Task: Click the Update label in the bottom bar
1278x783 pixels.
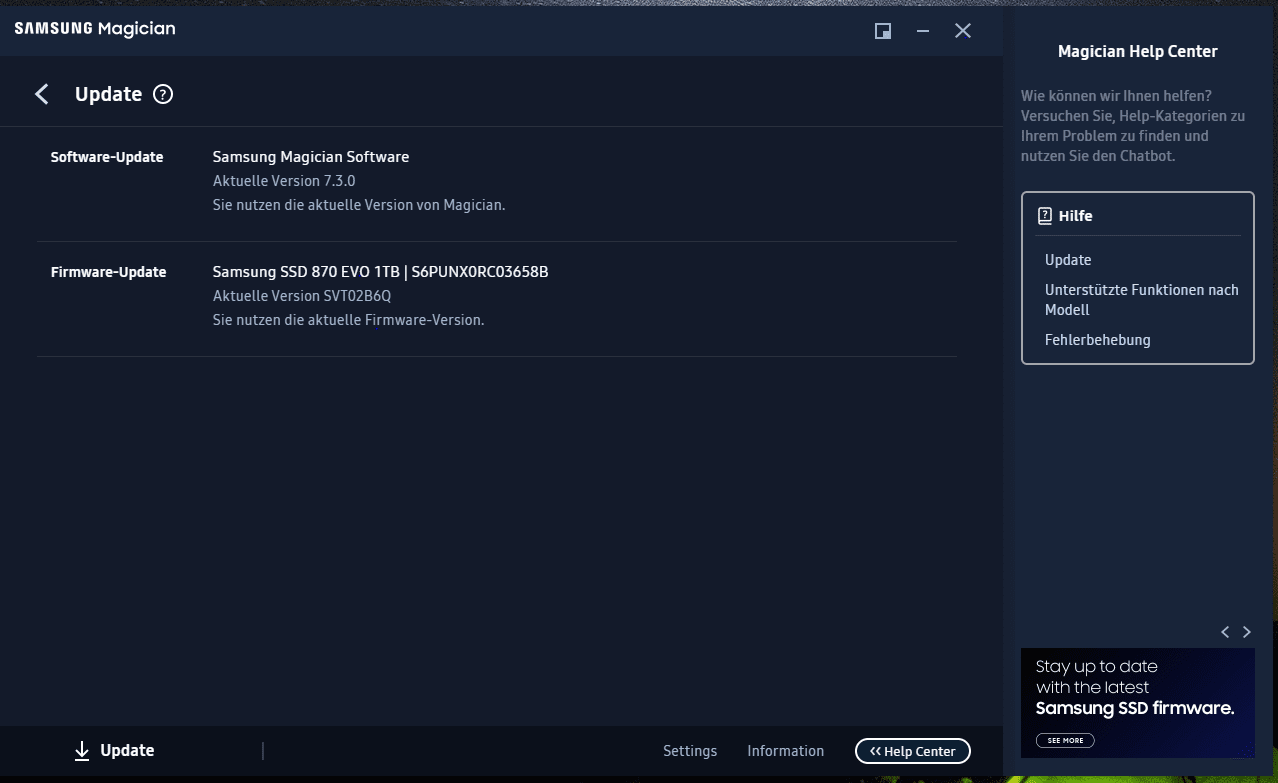Action: [x=128, y=751]
